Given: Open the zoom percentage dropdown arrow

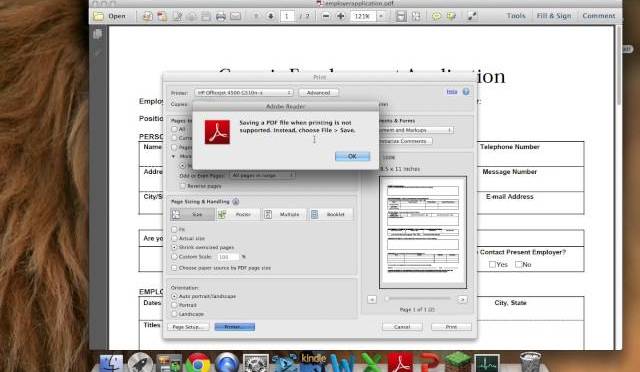Looking at the screenshot, I should pyautogui.click(x=381, y=16).
